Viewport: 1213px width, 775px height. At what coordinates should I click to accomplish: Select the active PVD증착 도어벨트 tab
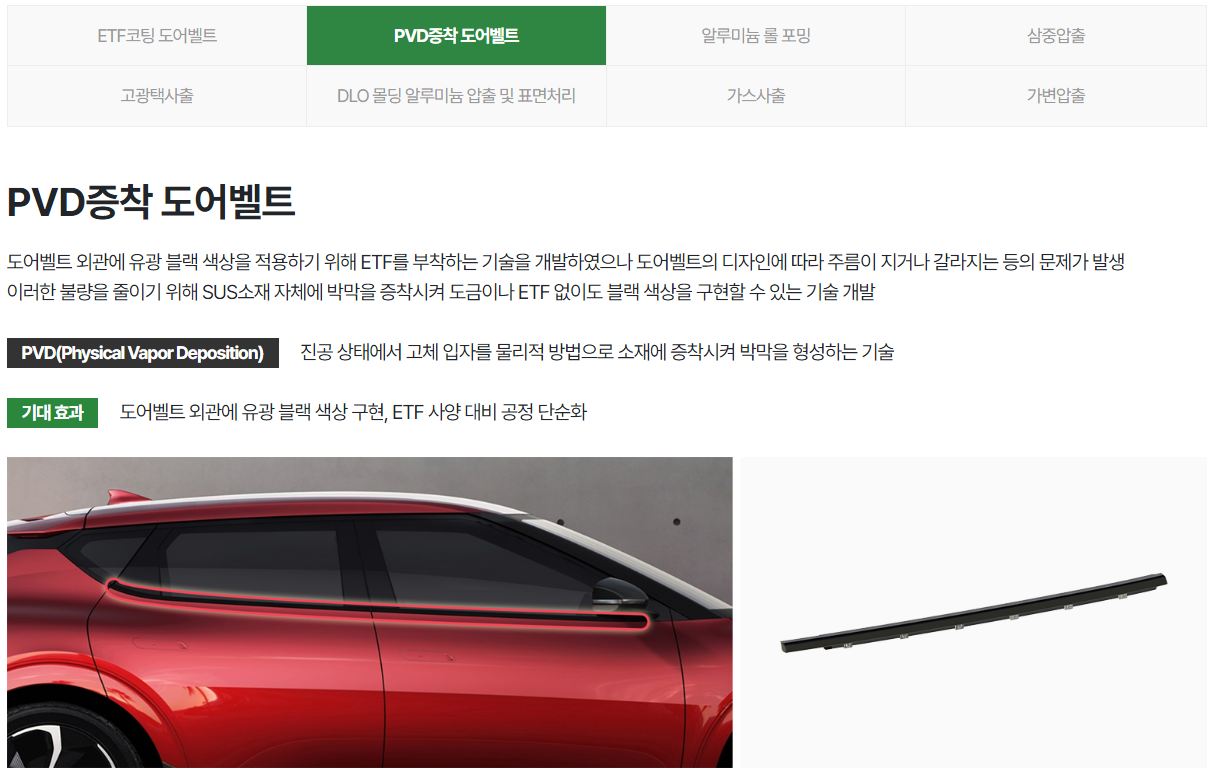tap(456, 36)
